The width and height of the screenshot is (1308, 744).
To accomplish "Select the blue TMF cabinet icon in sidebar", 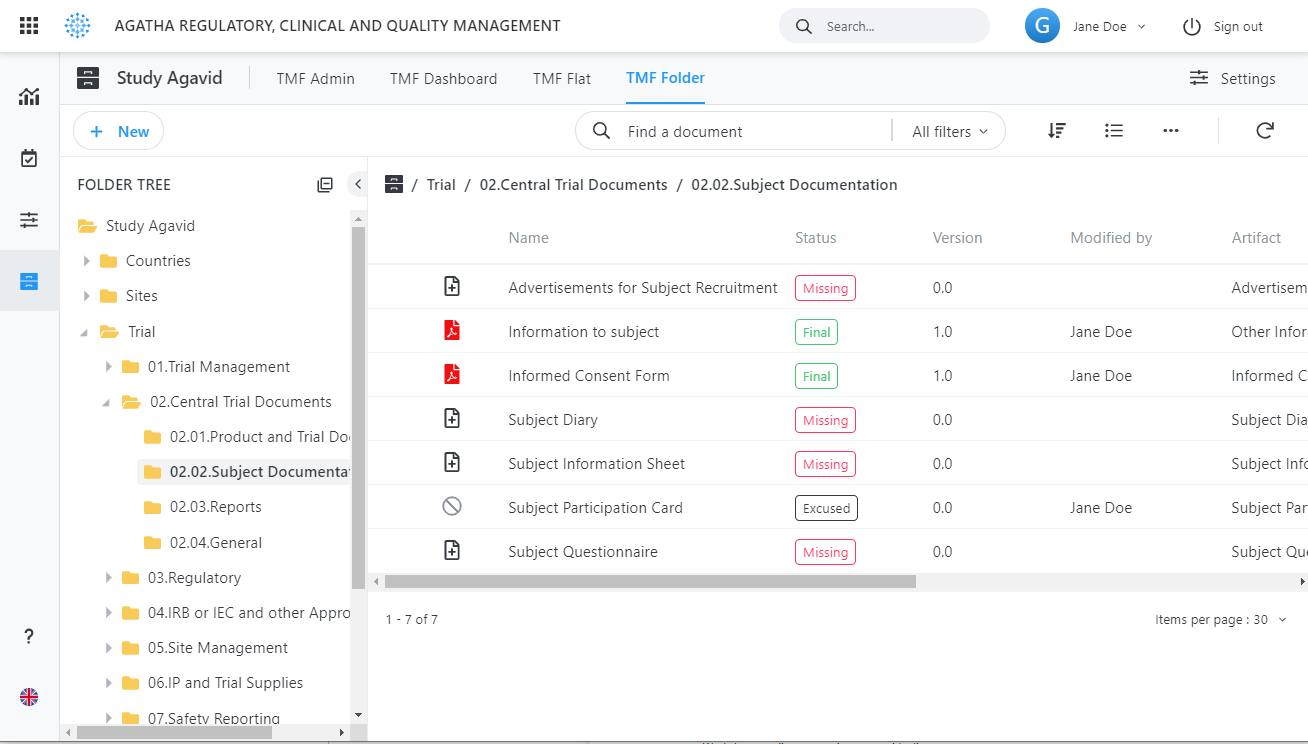I will (x=29, y=281).
